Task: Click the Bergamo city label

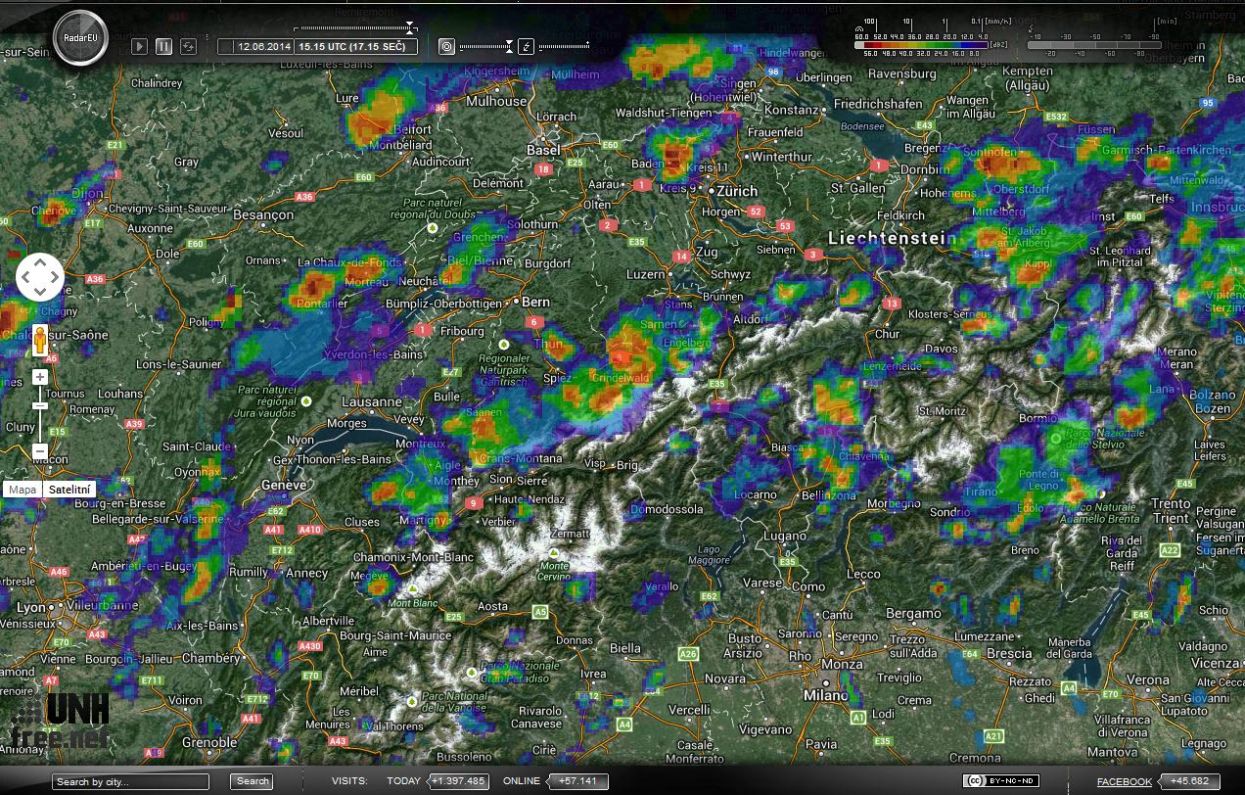Action: click(914, 613)
